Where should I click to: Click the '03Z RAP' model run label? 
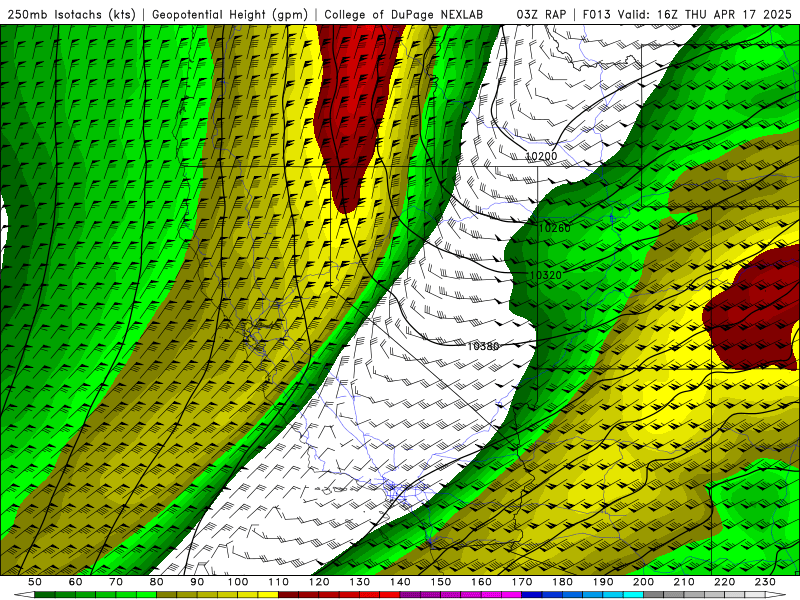tap(541, 15)
